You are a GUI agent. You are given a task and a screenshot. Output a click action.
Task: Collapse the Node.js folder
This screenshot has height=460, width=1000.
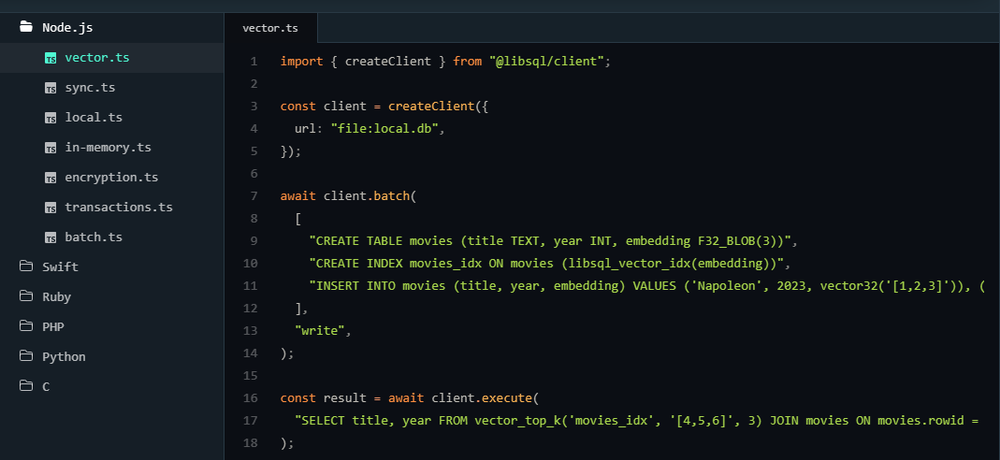(x=112, y=27)
